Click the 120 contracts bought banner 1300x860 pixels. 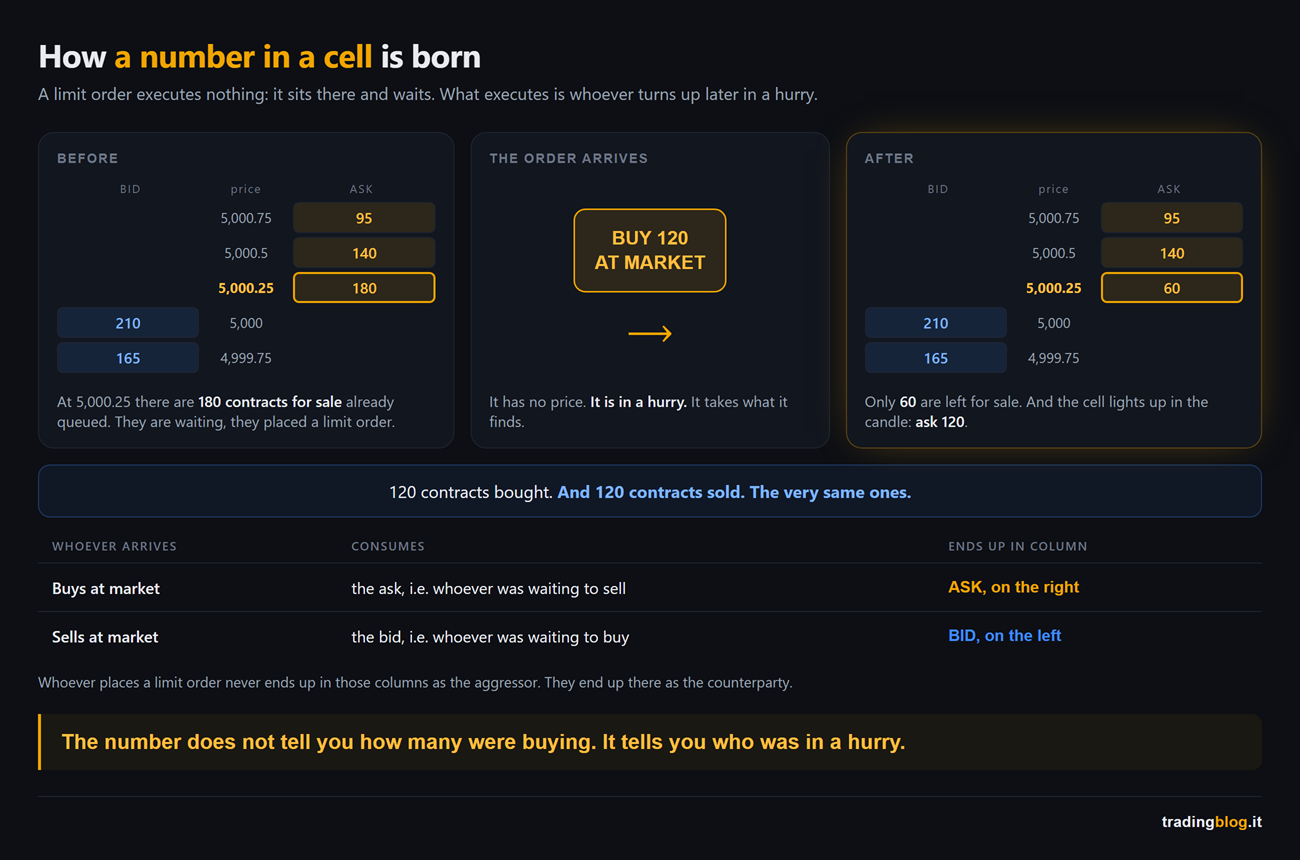650,491
